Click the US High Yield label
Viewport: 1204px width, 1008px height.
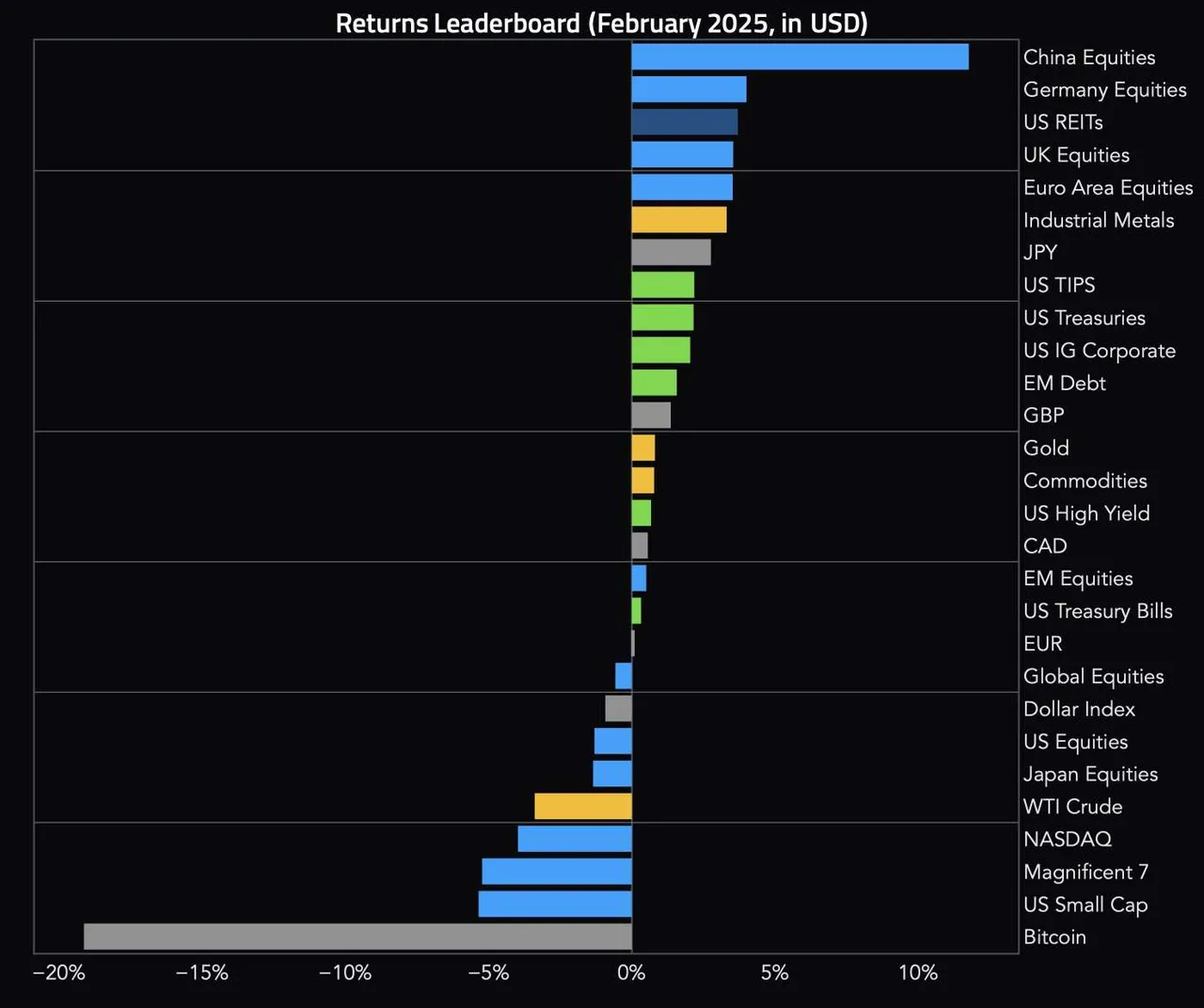coord(1086,513)
